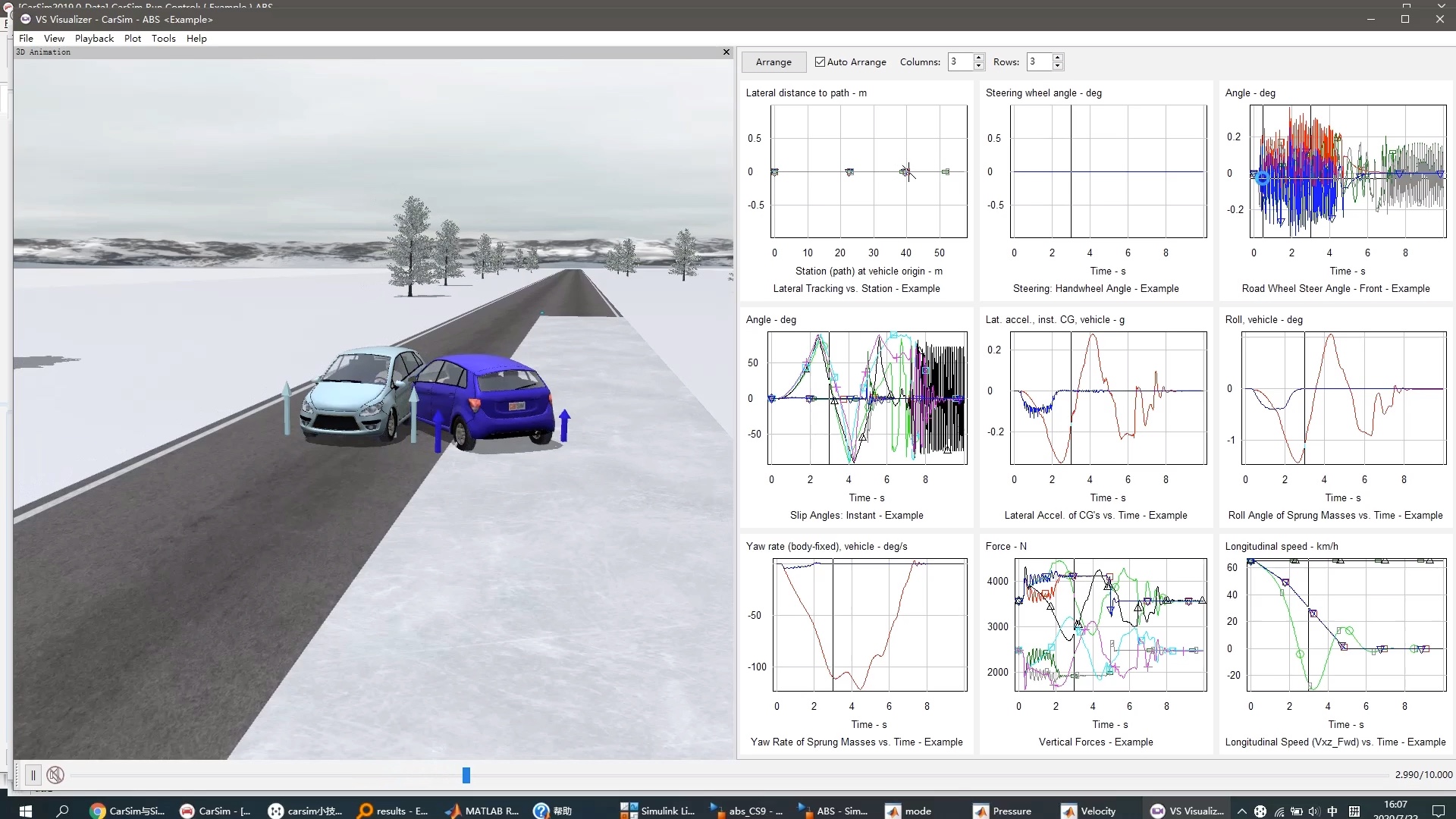Click inside the Columns input field
This screenshot has height=819, width=1456.
pos(959,62)
